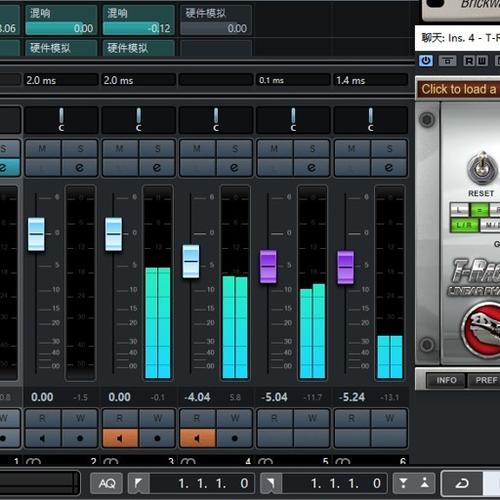Select L/R mode button in T-RackS
The width and height of the screenshot is (500, 500).
click(x=464, y=226)
